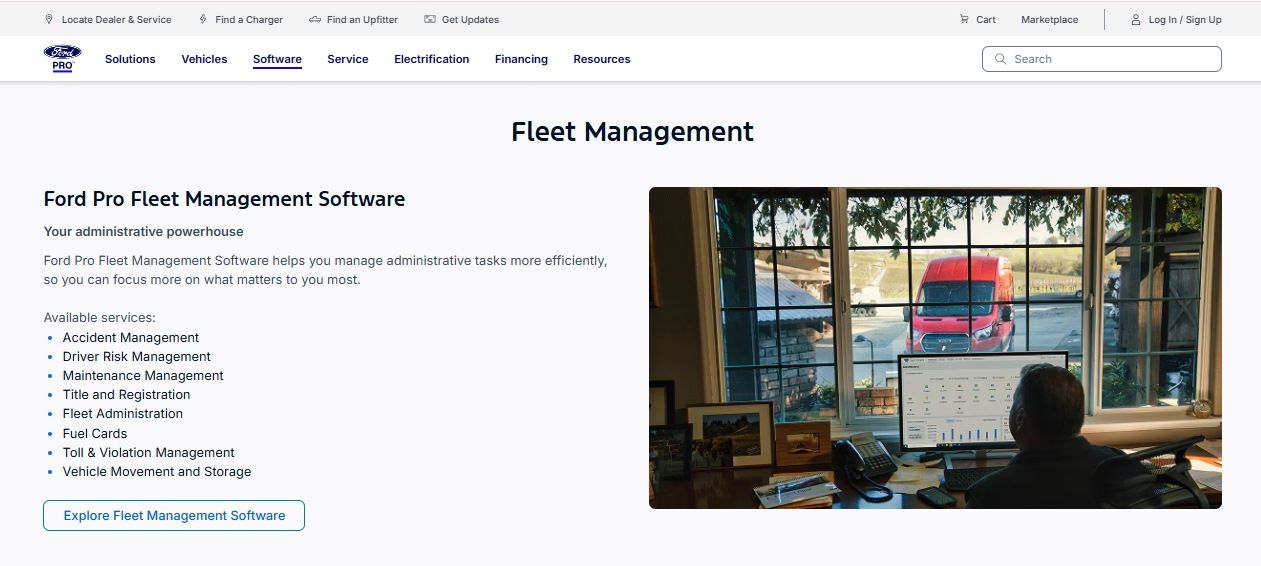The image size is (1261, 566).
Task: Click the office window fleet van image
Action: tap(935, 348)
